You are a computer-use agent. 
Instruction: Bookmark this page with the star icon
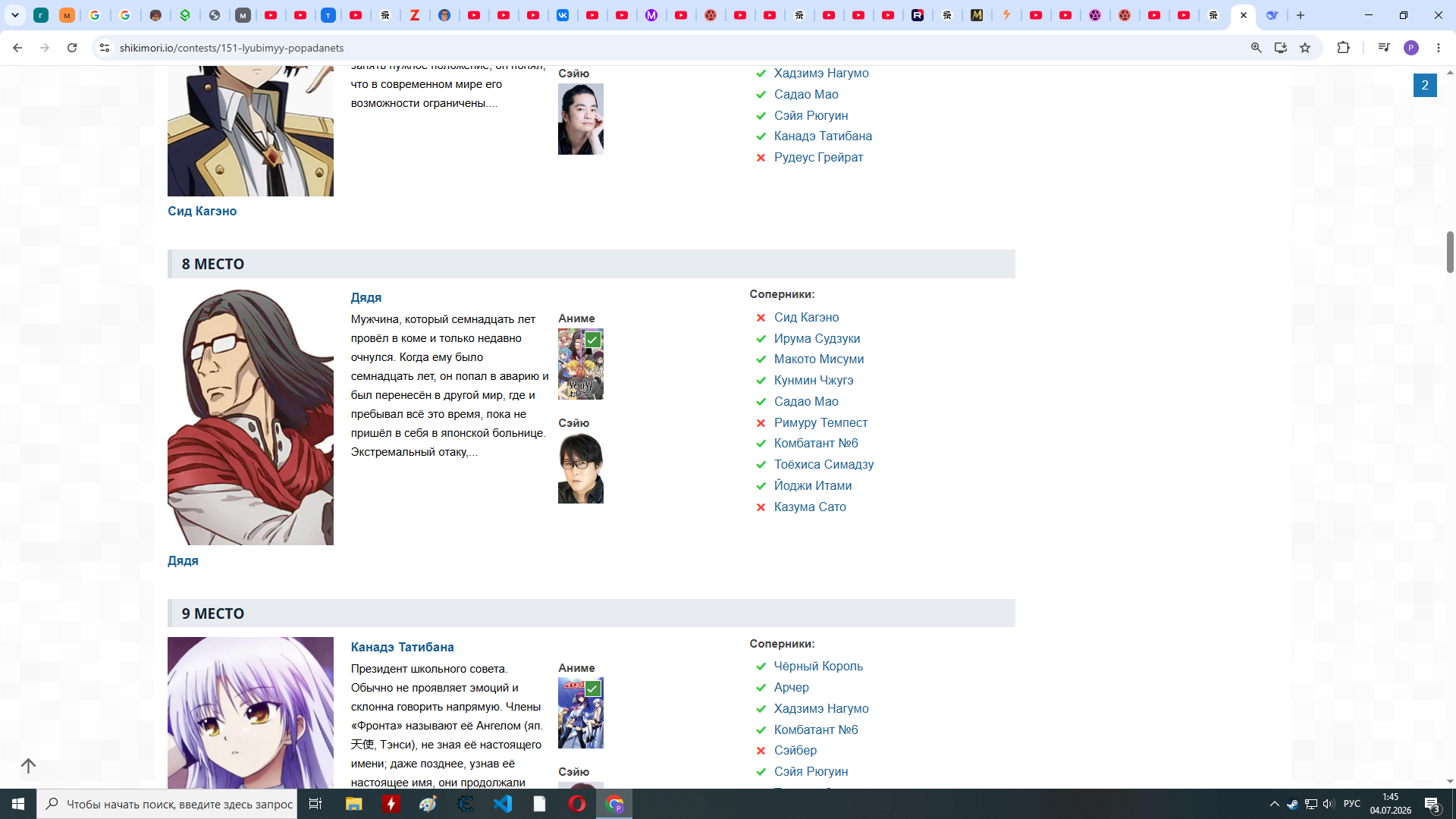1305,48
